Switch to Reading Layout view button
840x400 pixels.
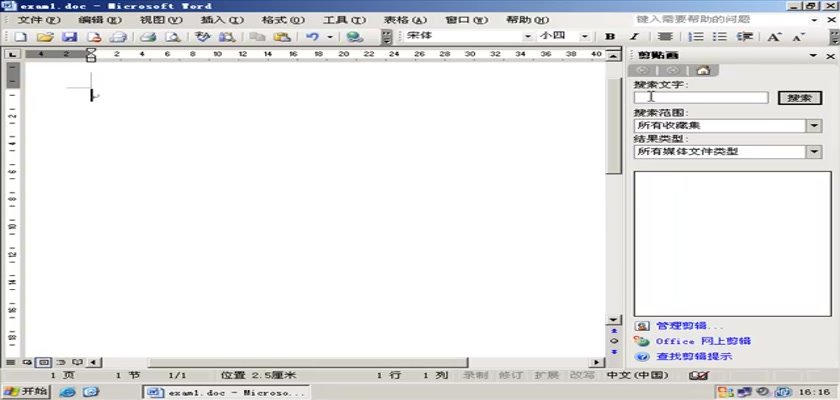(x=77, y=363)
